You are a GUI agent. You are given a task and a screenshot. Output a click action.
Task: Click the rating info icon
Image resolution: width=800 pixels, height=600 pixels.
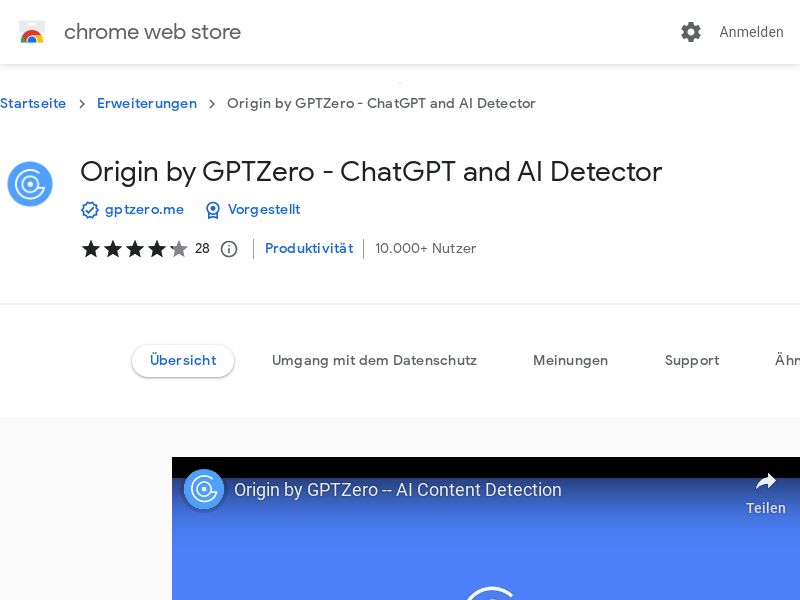click(x=229, y=249)
